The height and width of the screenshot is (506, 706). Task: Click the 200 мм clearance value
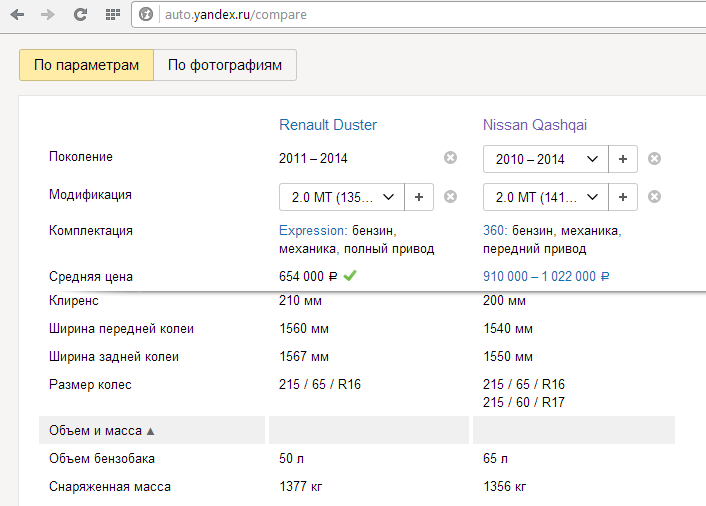pyautogui.click(x=504, y=300)
